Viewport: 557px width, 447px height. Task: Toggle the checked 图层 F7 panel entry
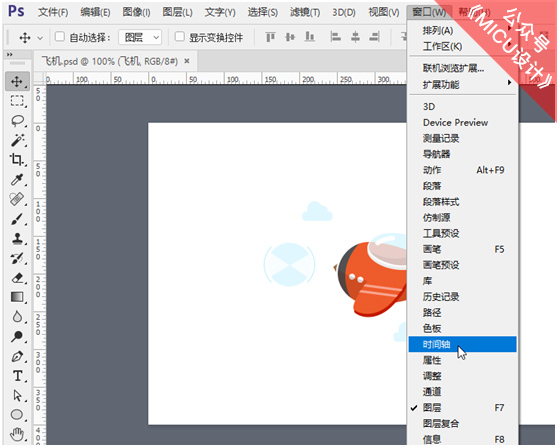coord(462,408)
